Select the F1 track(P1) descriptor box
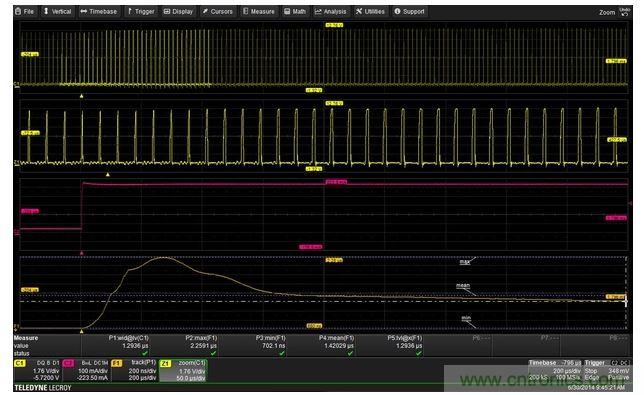 pos(134,370)
